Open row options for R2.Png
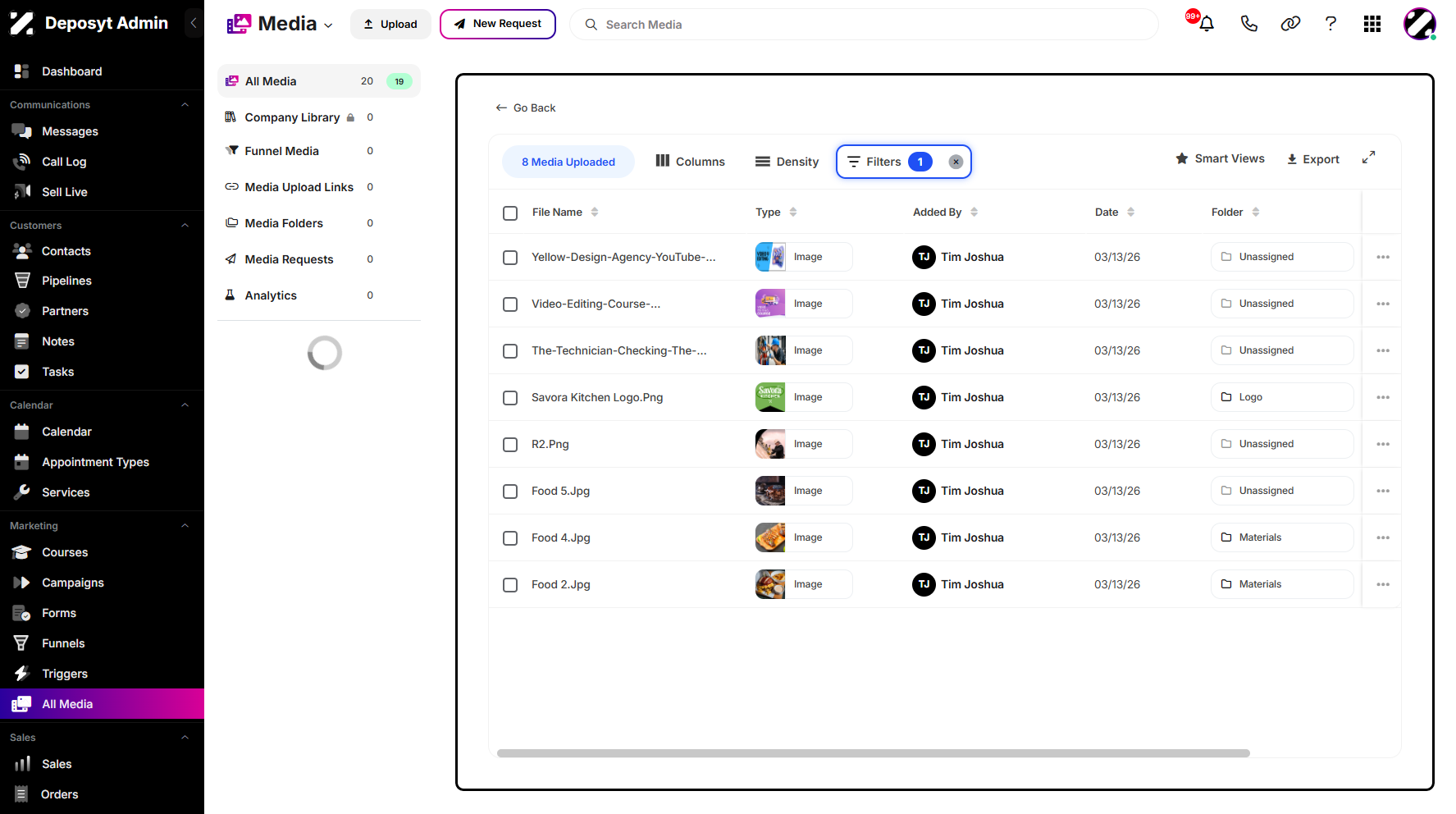Image resolution: width=1456 pixels, height=814 pixels. tap(1383, 444)
